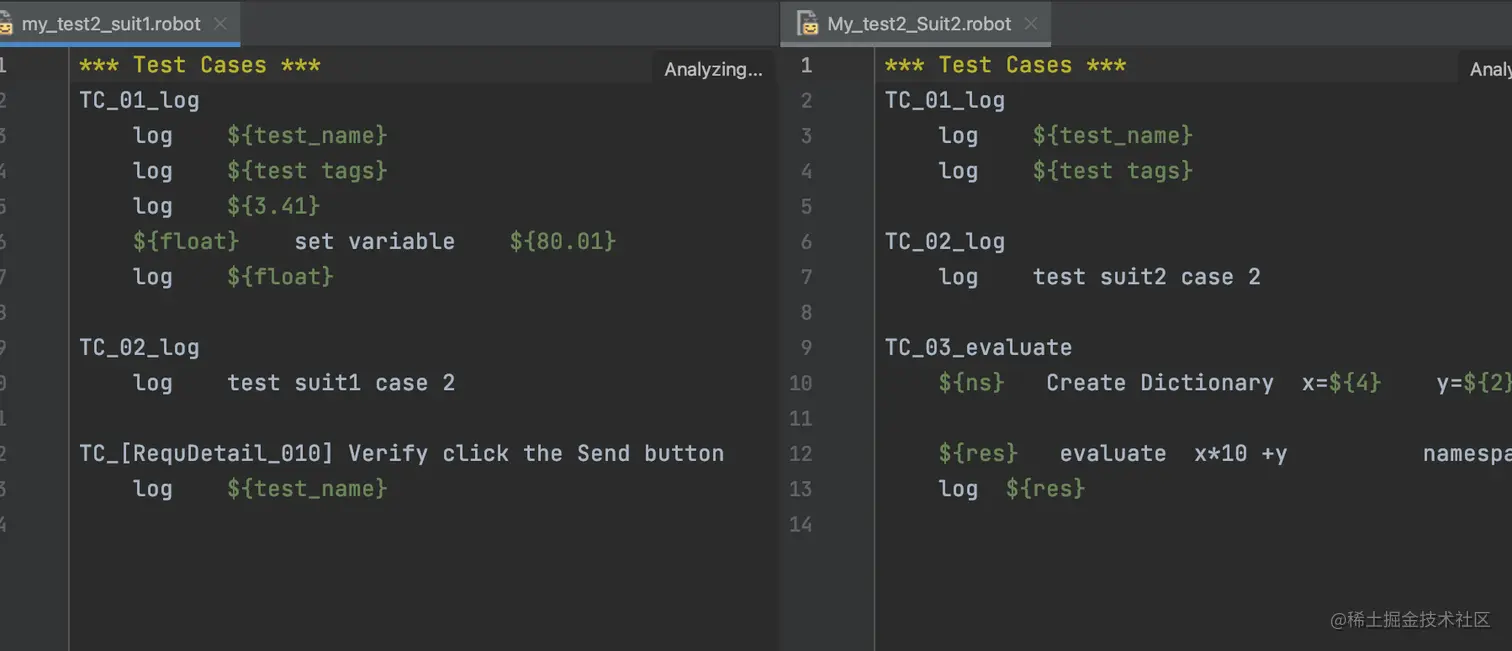Click the robot file icon on My_test2_Suit2.robot tab
This screenshot has width=1512, height=651.
807,24
